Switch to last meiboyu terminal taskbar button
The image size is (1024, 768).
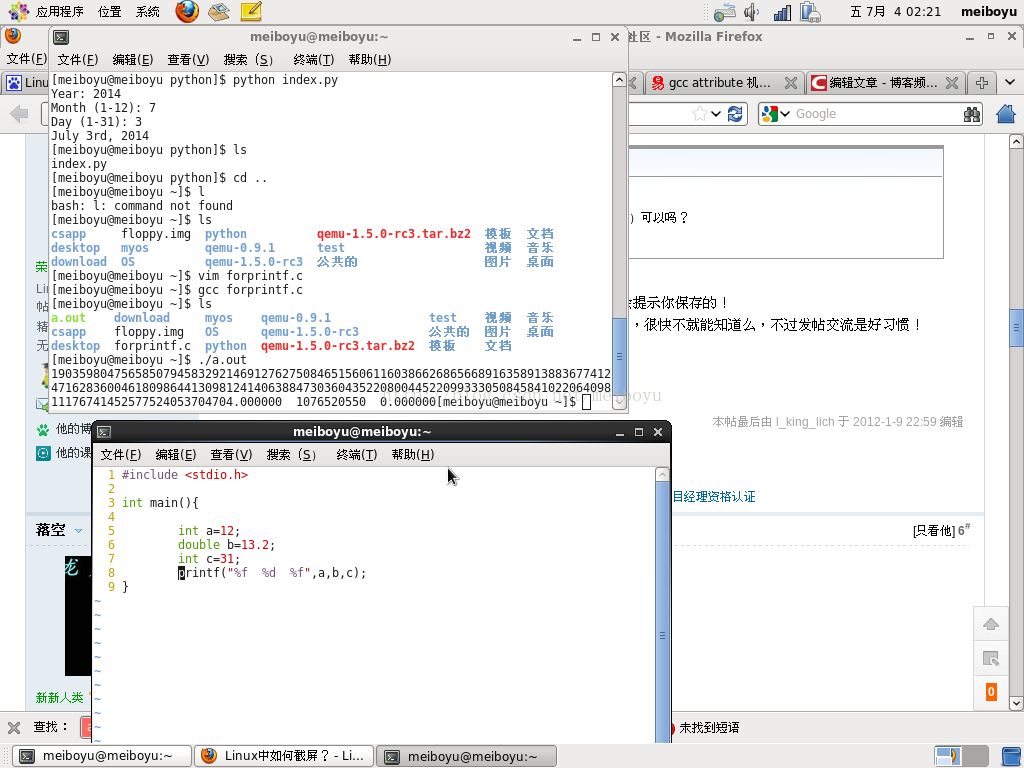[x=466, y=756]
